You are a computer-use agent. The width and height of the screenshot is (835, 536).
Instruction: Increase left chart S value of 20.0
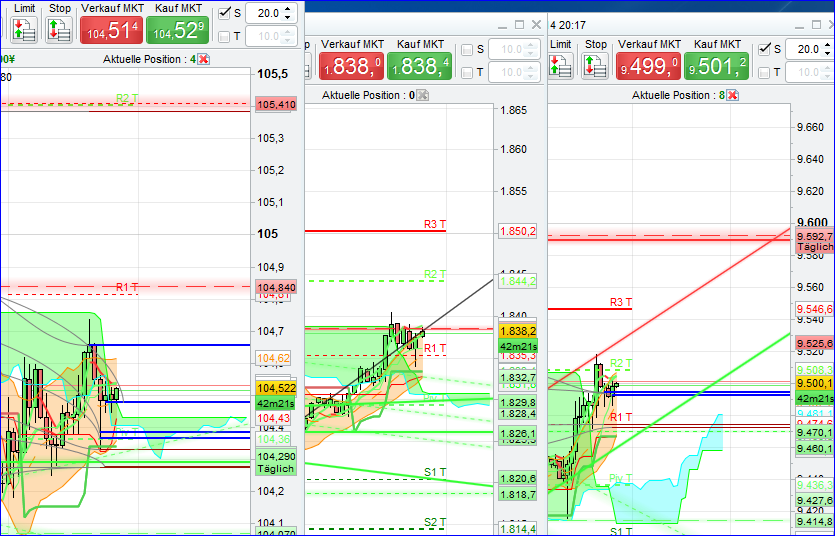pos(289,9)
